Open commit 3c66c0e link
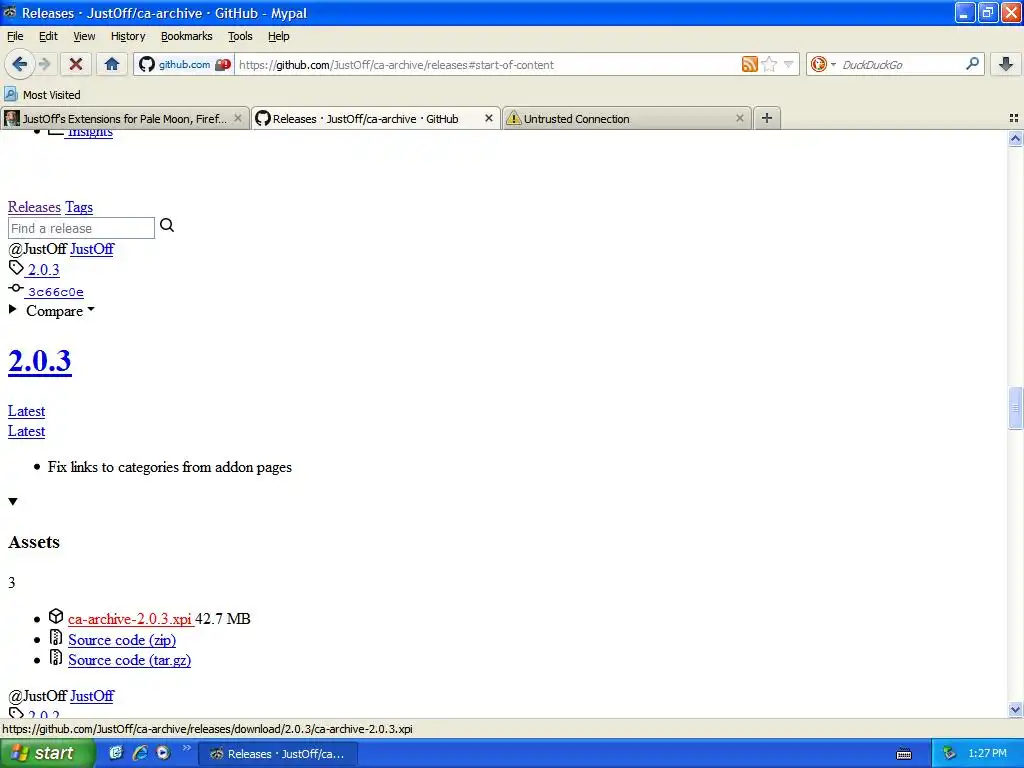 pyautogui.click(x=56, y=292)
